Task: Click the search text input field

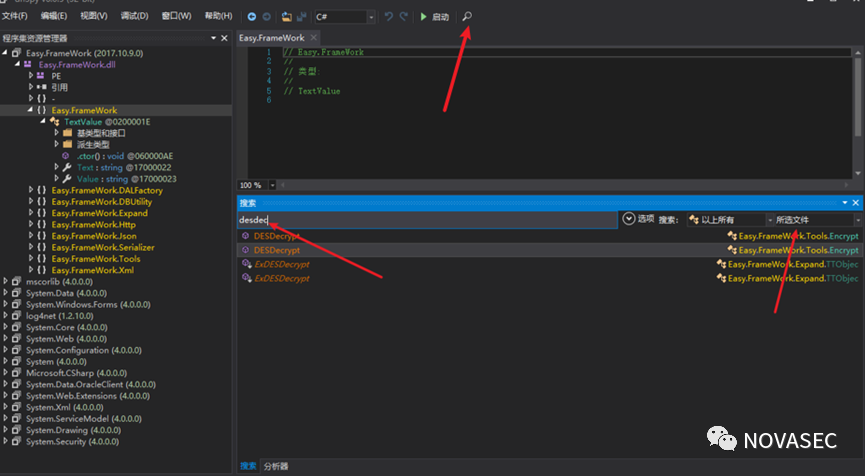Action: tap(427, 220)
